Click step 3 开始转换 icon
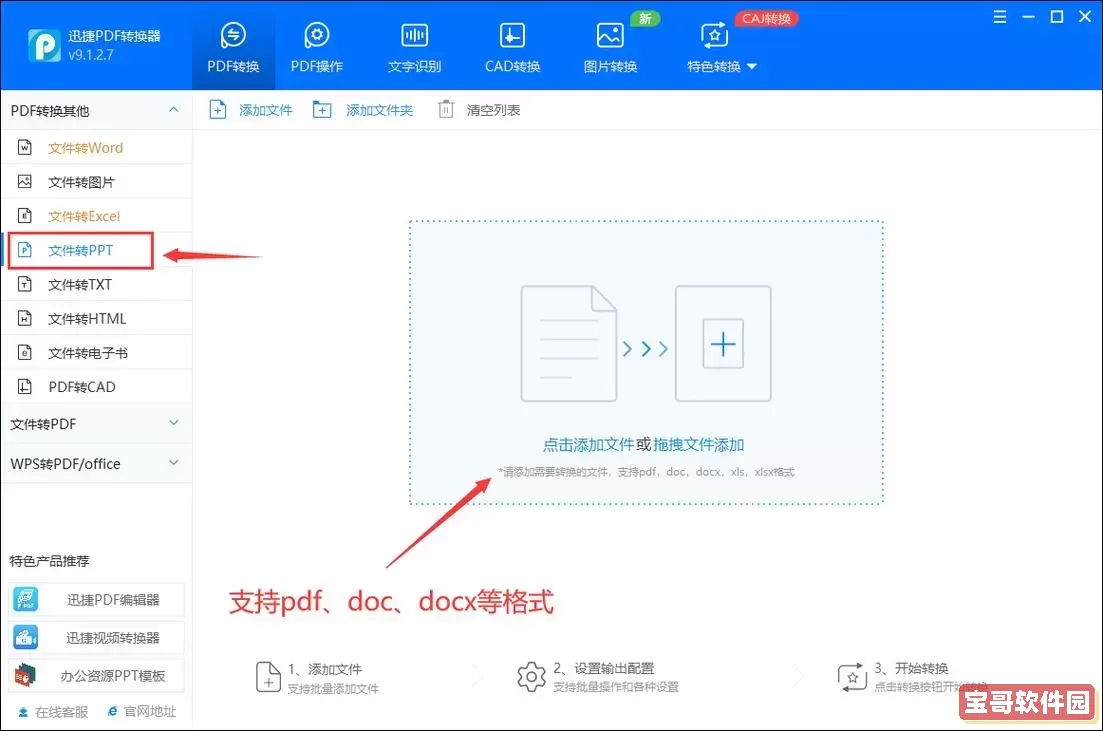 coord(852,677)
